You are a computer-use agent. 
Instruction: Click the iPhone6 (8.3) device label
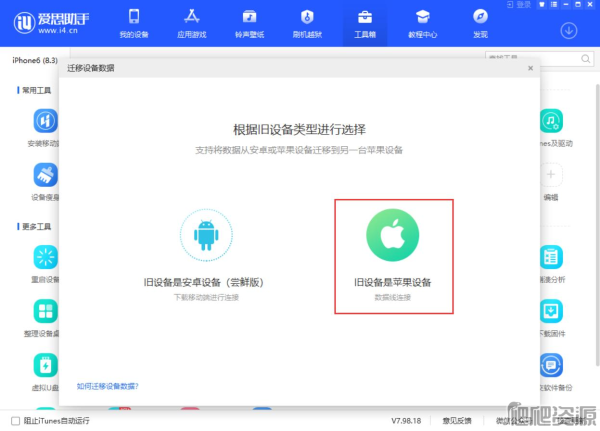tap(35, 60)
